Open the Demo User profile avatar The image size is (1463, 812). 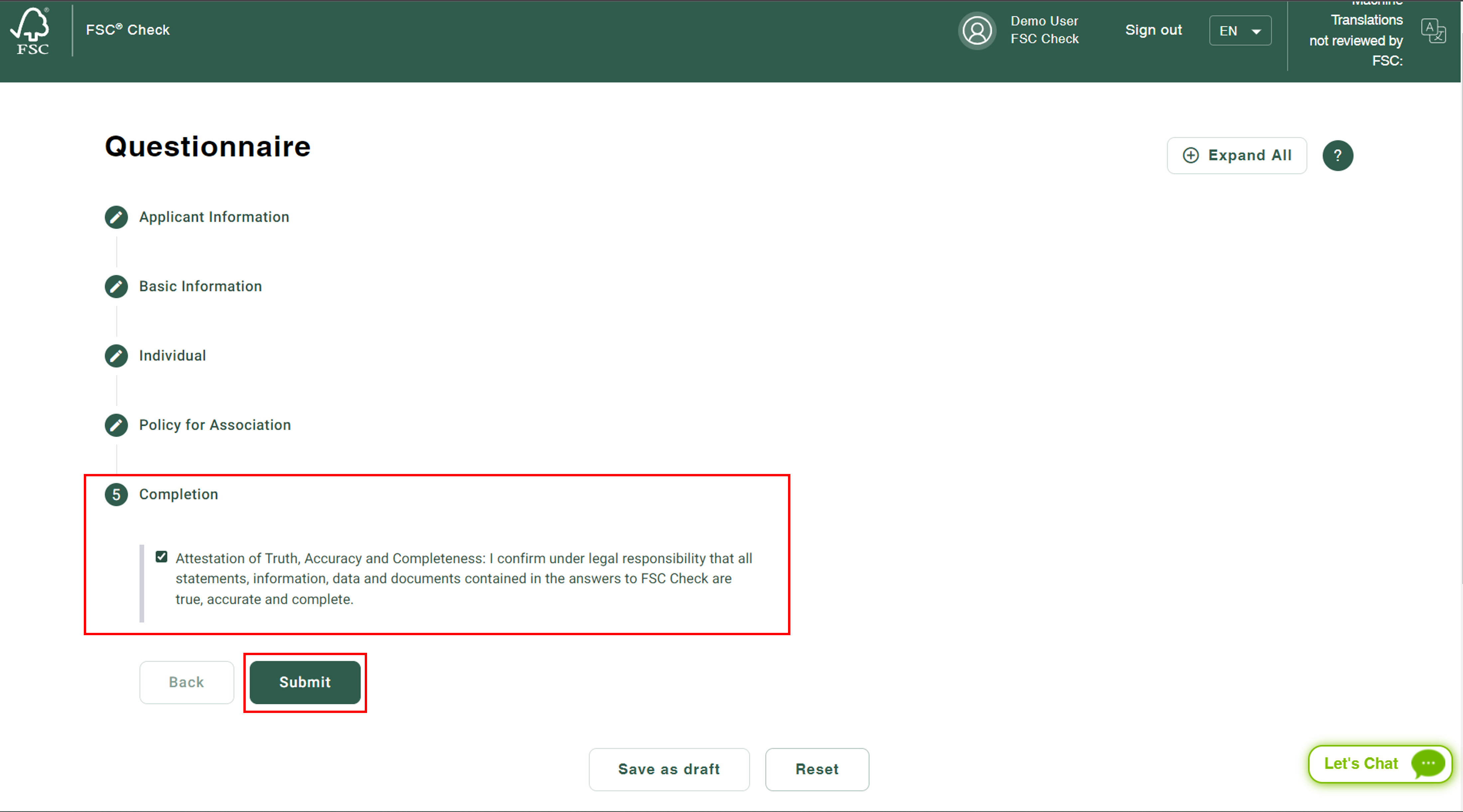coord(977,31)
